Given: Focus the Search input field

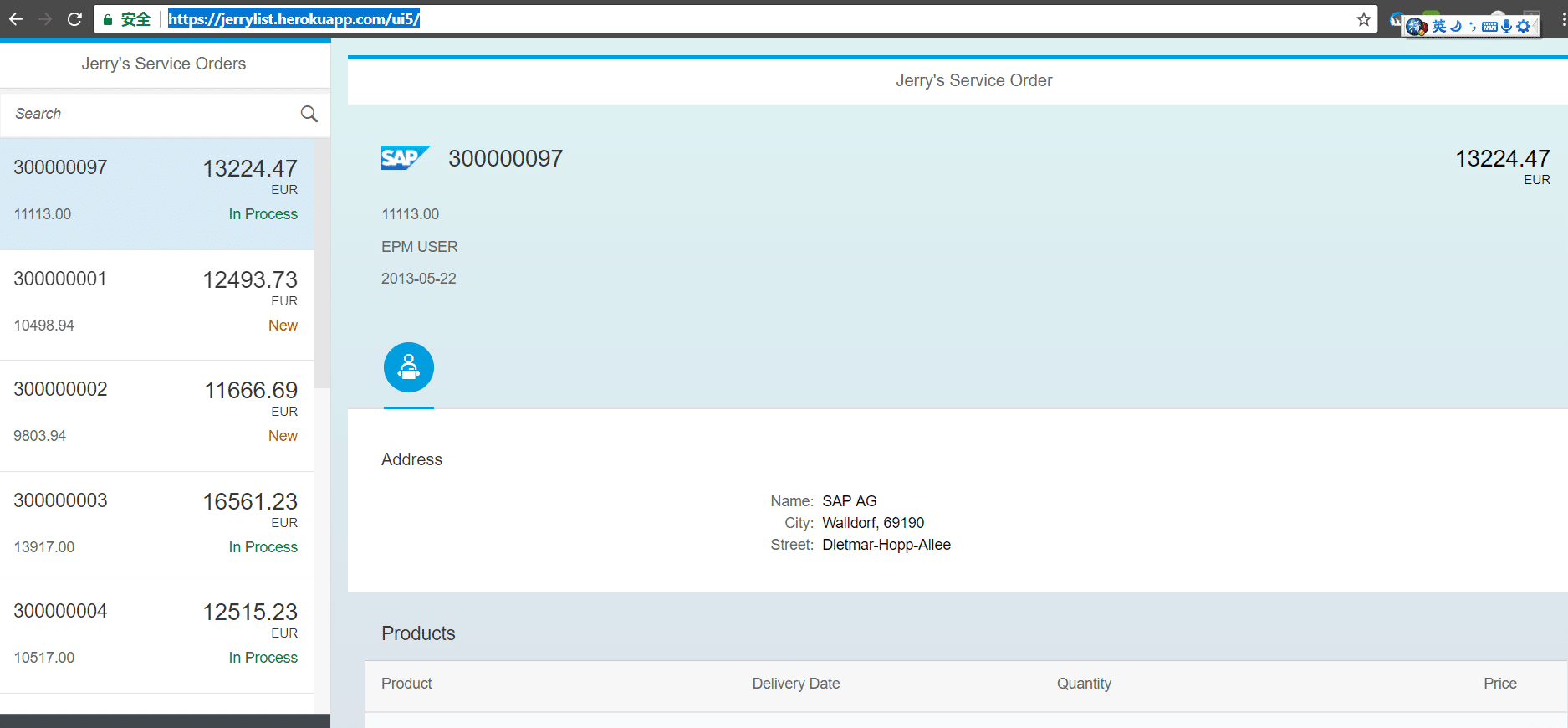Looking at the screenshot, I should coord(151,114).
